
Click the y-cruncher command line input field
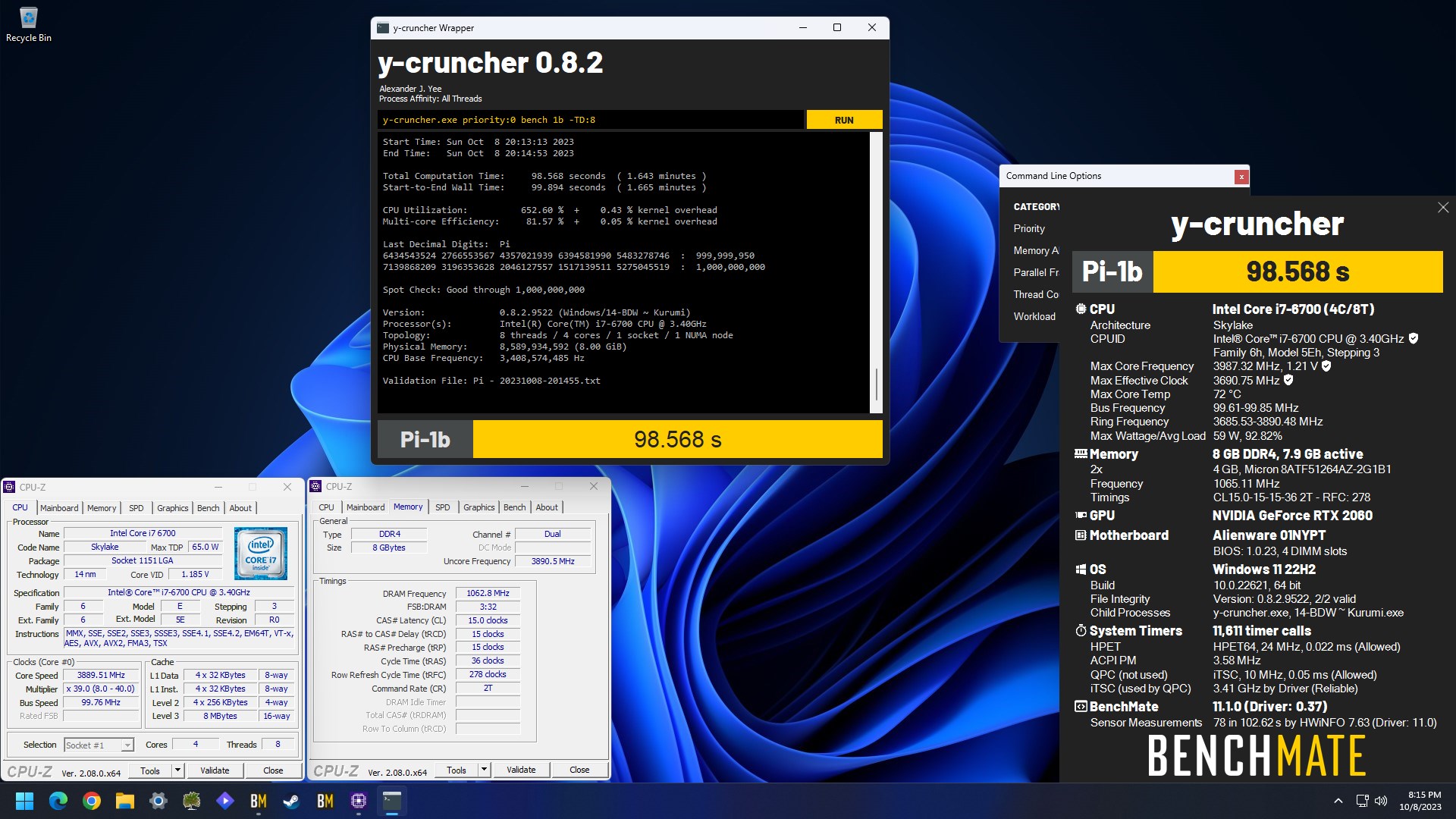(x=590, y=120)
